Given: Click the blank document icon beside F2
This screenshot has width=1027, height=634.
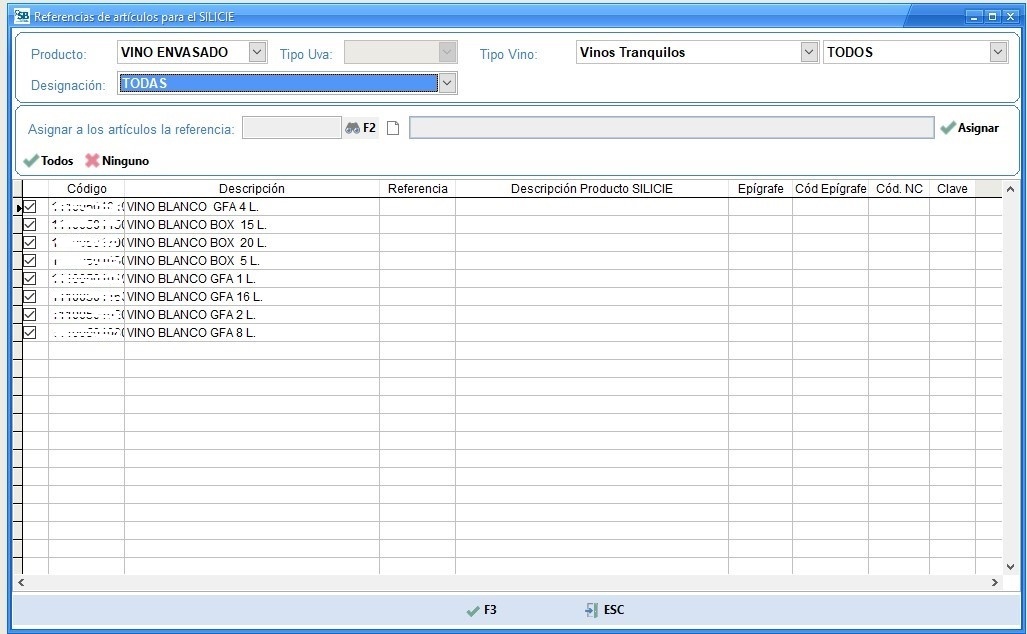Looking at the screenshot, I should [x=393, y=128].
